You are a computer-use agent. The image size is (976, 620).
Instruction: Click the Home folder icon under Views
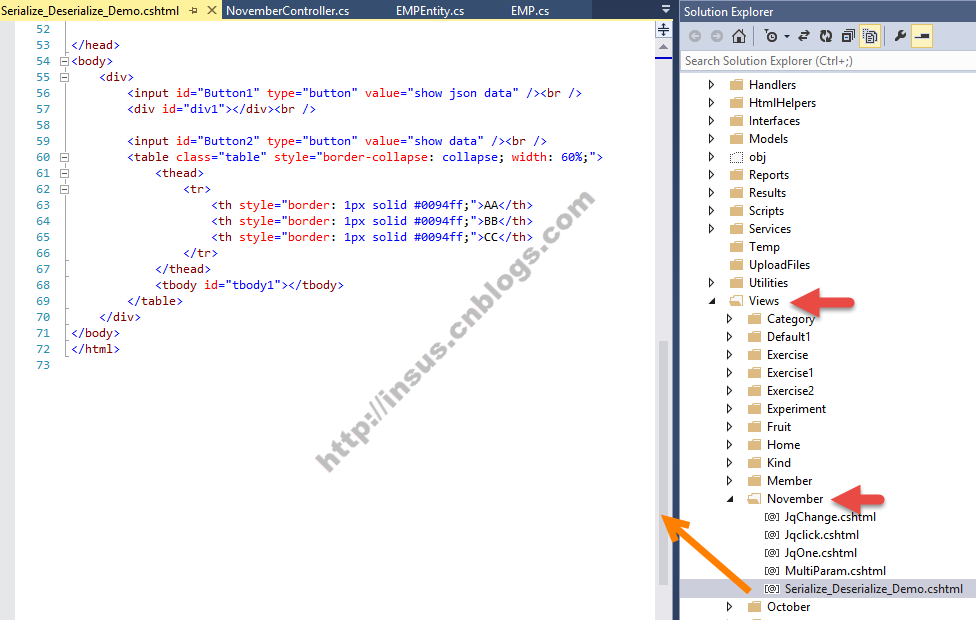click(754, 446)
